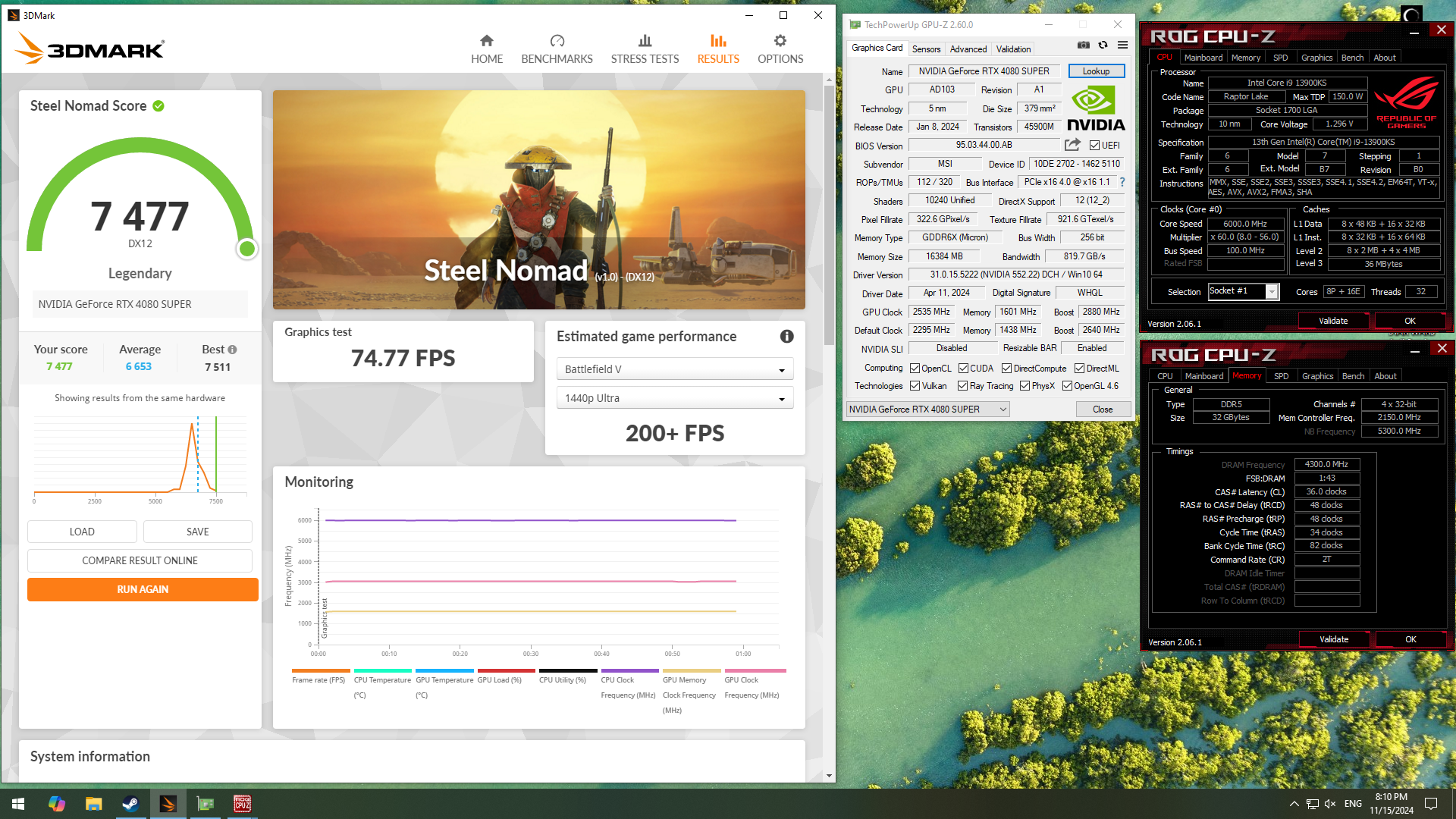
Task: Share BIOS version in GPU-Z
Action: coord(1072,145)
